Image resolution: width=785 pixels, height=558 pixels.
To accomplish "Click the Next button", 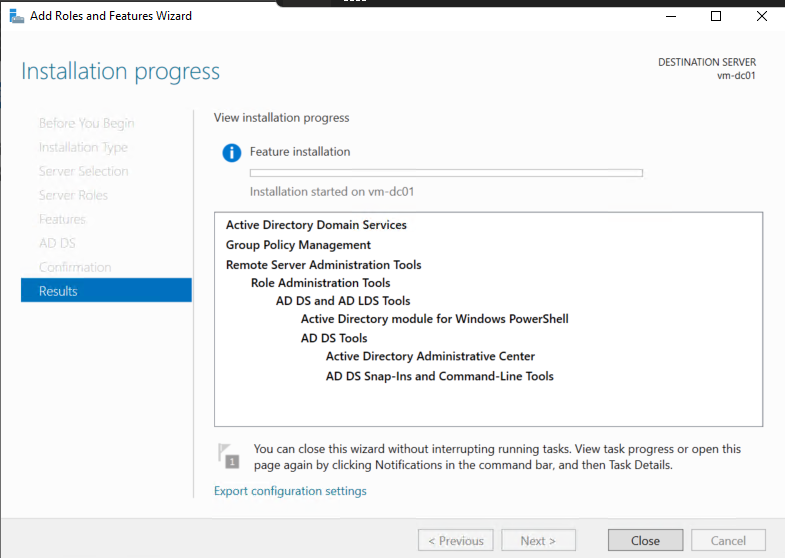I will tap(538, 541).
